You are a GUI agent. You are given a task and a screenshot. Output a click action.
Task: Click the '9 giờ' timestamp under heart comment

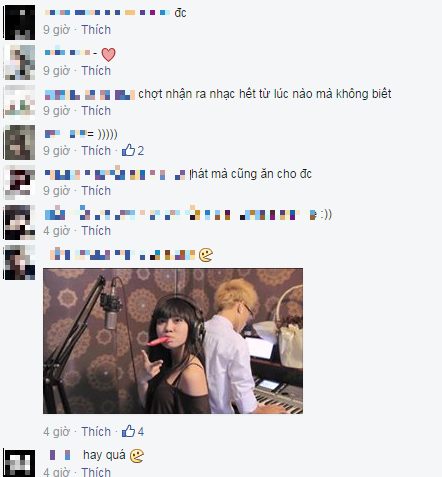click(57, 71)
